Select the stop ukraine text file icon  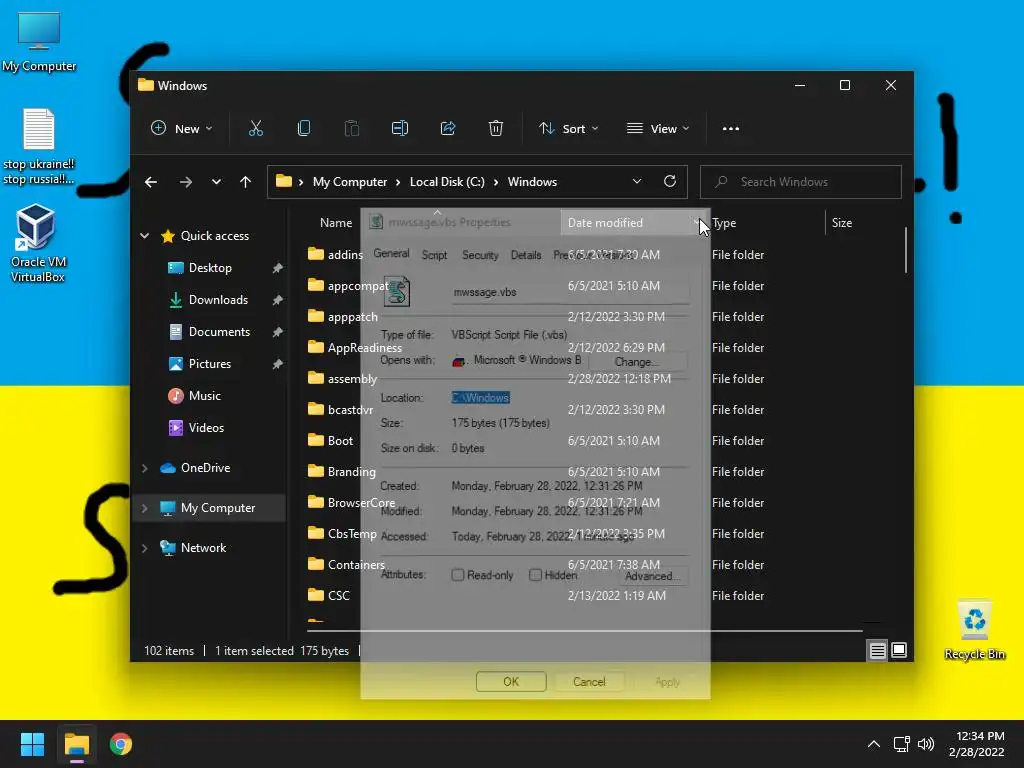(39, 147)
